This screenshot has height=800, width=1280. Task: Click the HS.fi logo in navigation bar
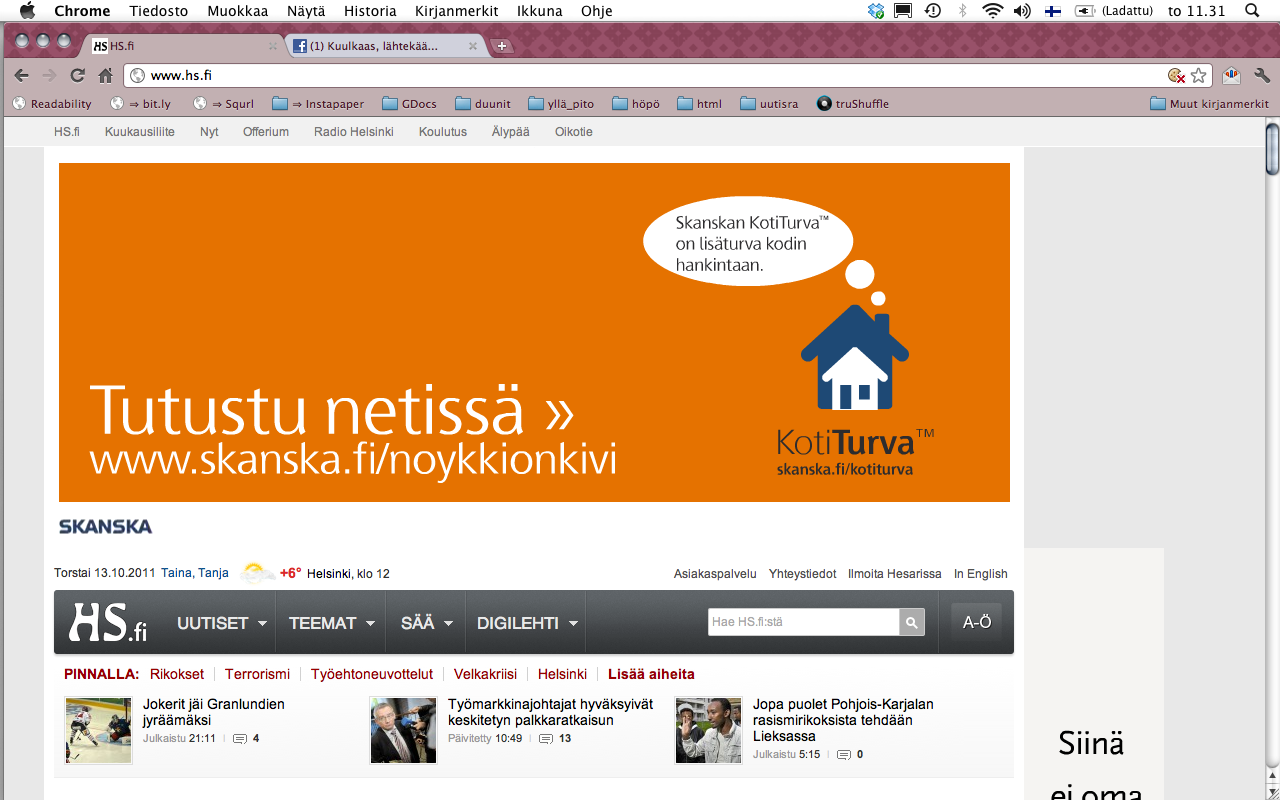tap(108, 622)
